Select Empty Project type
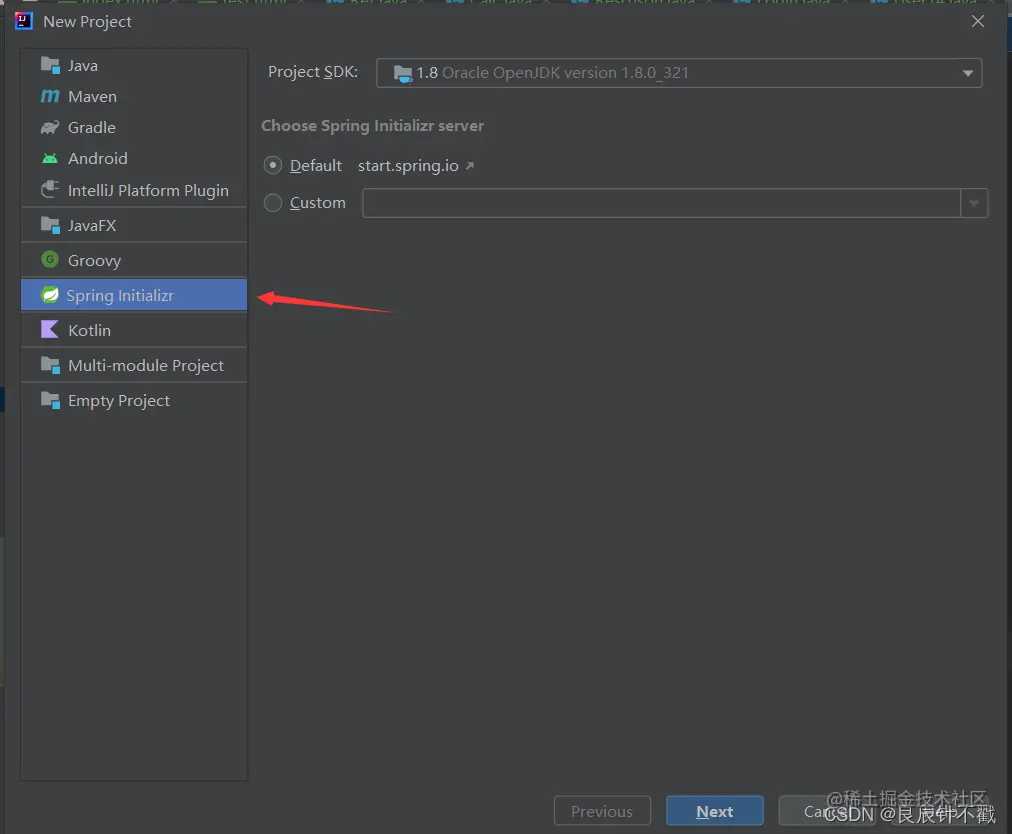The image size is (1012, 834). 134,400
